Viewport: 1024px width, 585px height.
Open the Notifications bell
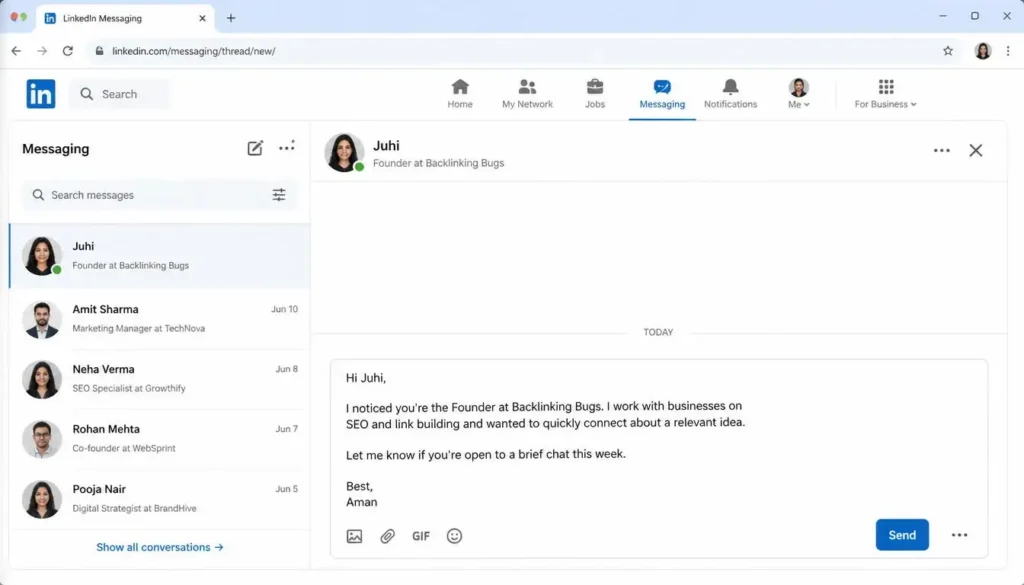click(x=730, y=94)
